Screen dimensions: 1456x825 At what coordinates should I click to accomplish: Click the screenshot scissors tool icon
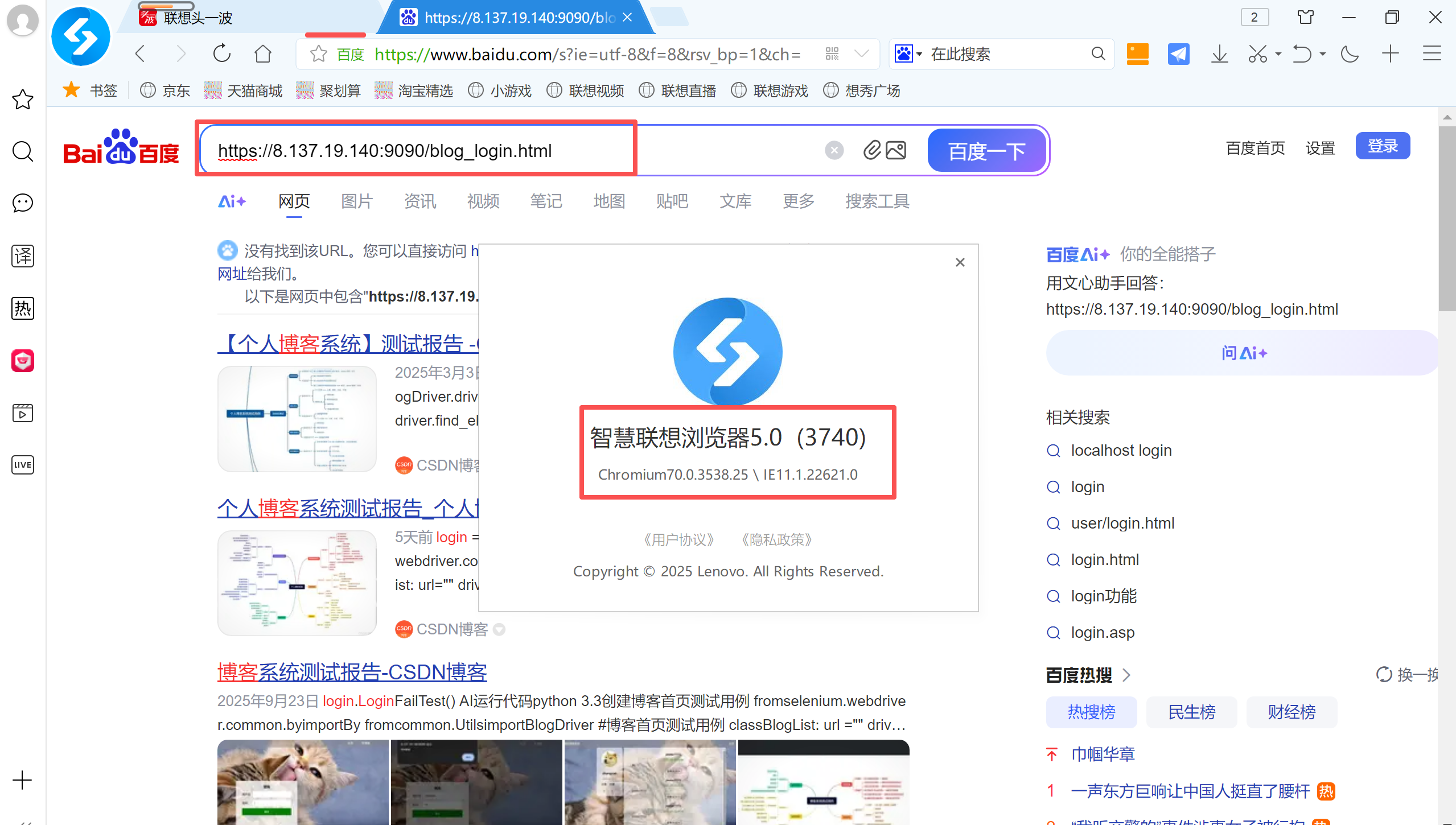coord(1257,54)
